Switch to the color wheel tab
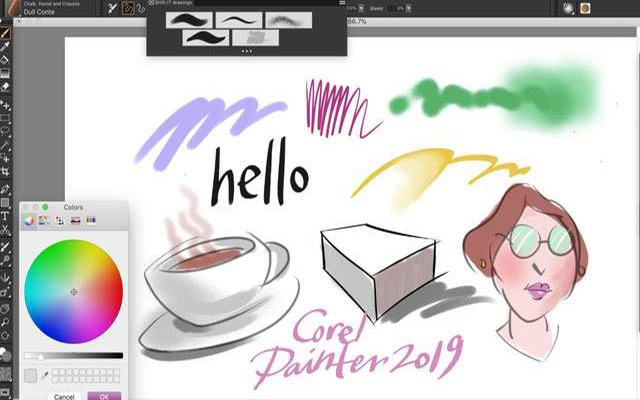 (x=28, y=220)
